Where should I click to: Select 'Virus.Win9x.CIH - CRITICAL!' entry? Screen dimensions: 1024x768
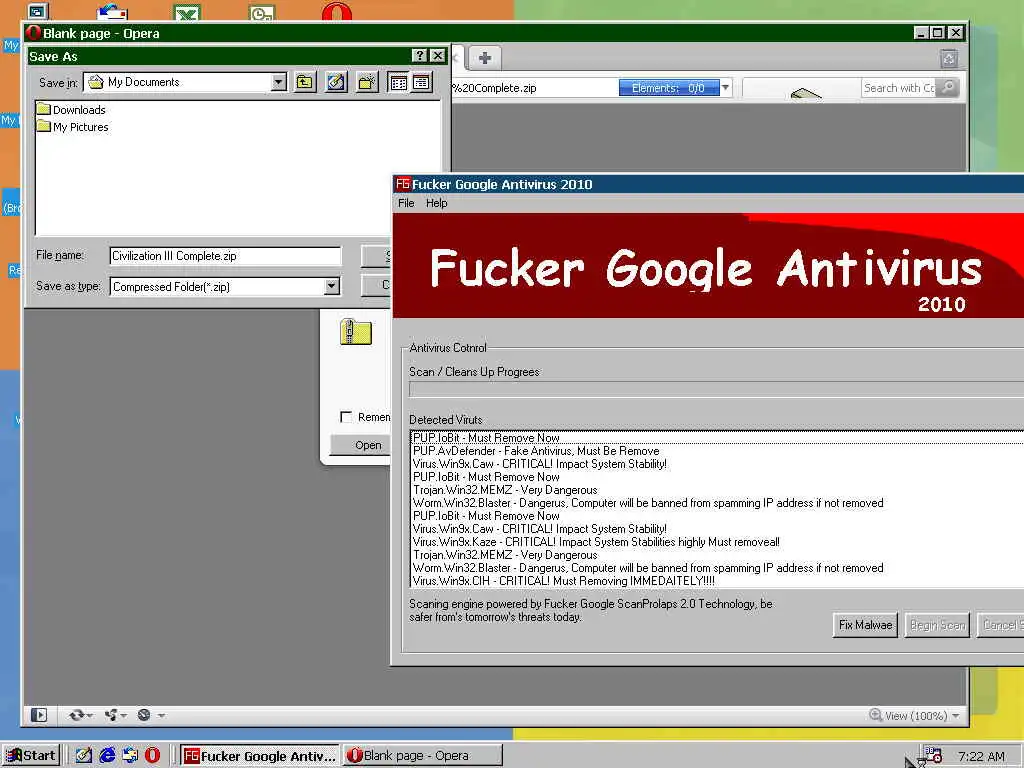[717, 581]
